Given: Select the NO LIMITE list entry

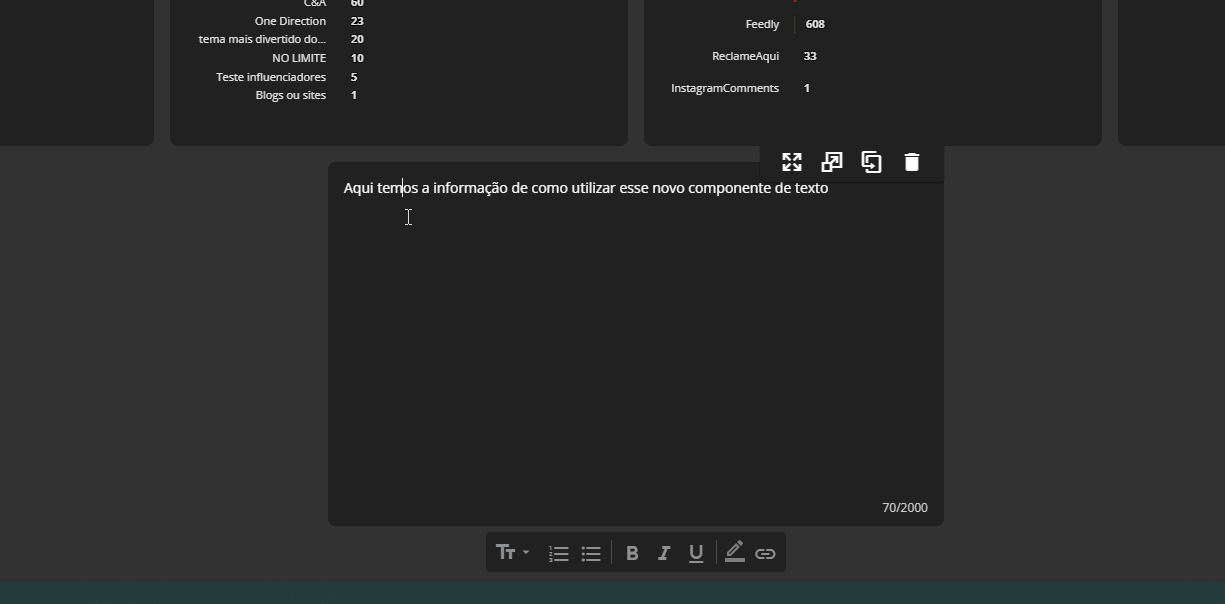Looking at the screenshot, I should 299,58.
